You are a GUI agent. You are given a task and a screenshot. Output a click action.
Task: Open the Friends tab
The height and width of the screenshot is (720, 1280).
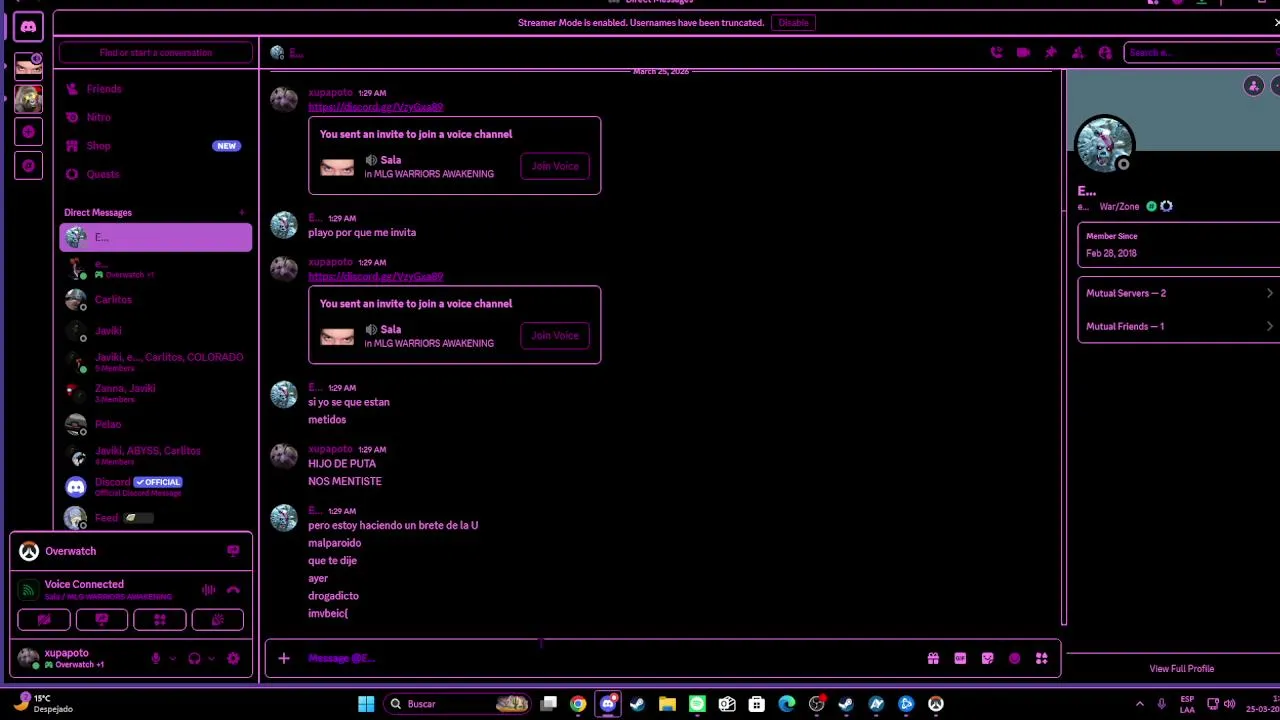tap(156, 89)
